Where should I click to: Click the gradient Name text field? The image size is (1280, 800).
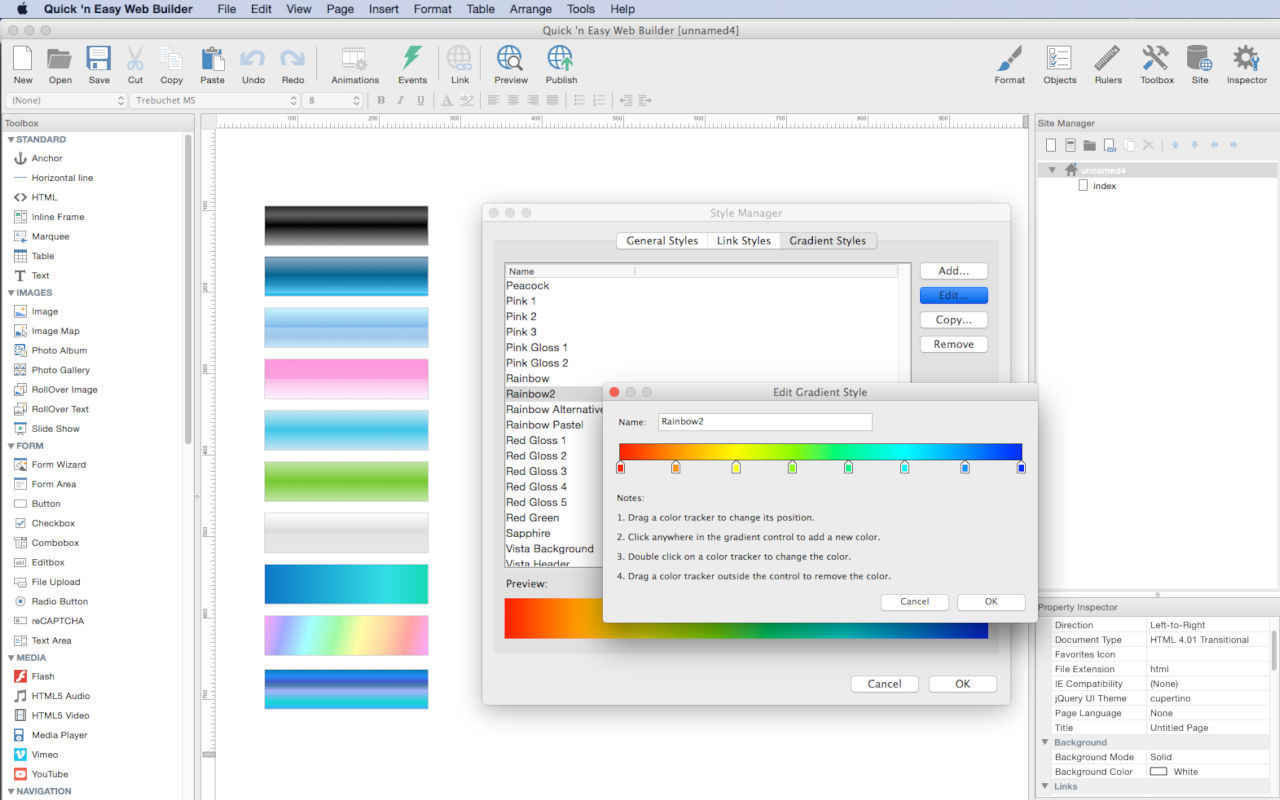pyautogui.click(x=764, y=422)
